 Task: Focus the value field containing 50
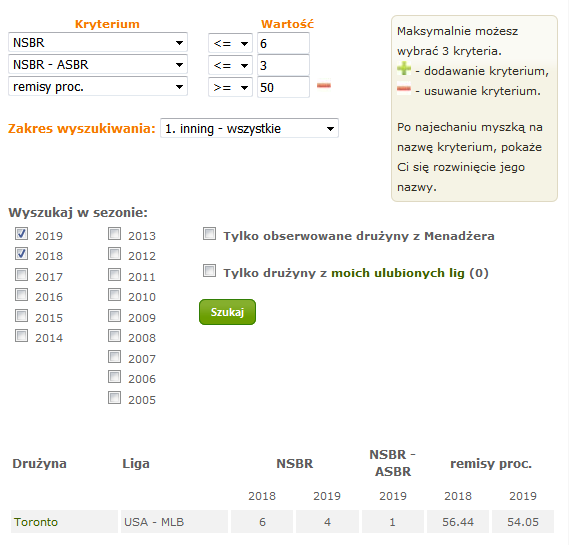click(283, 87)
